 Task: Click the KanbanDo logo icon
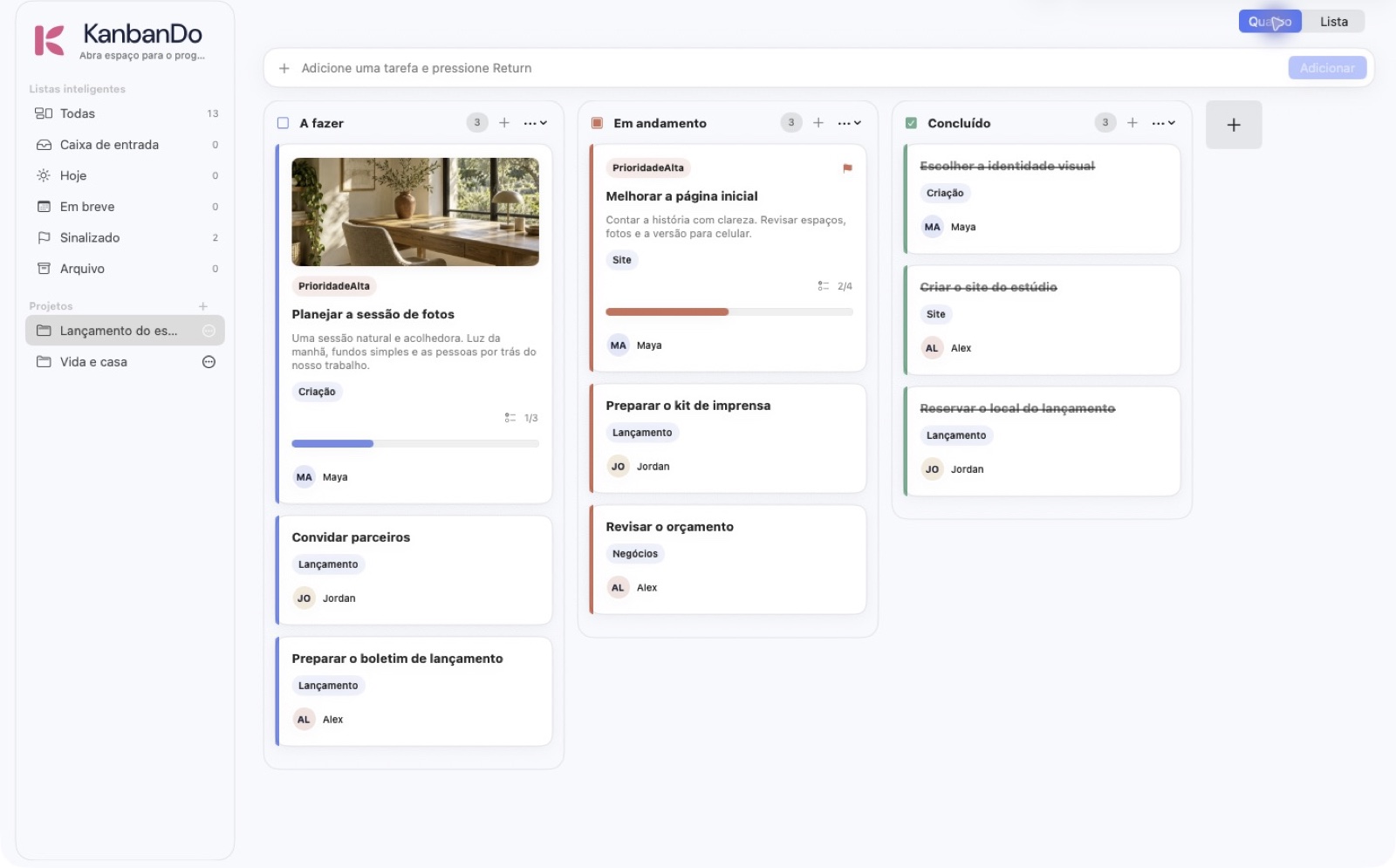coord(50,41)
